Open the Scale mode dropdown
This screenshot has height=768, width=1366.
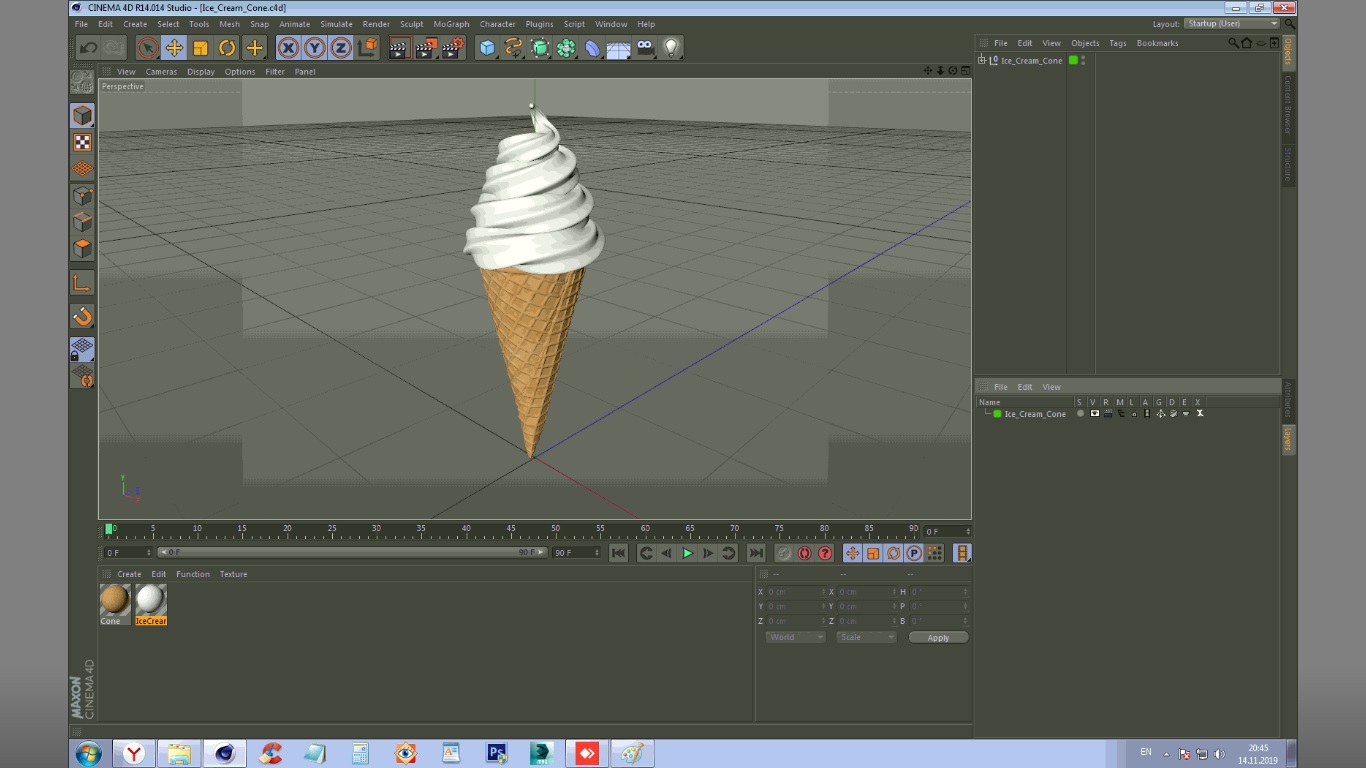866,637
